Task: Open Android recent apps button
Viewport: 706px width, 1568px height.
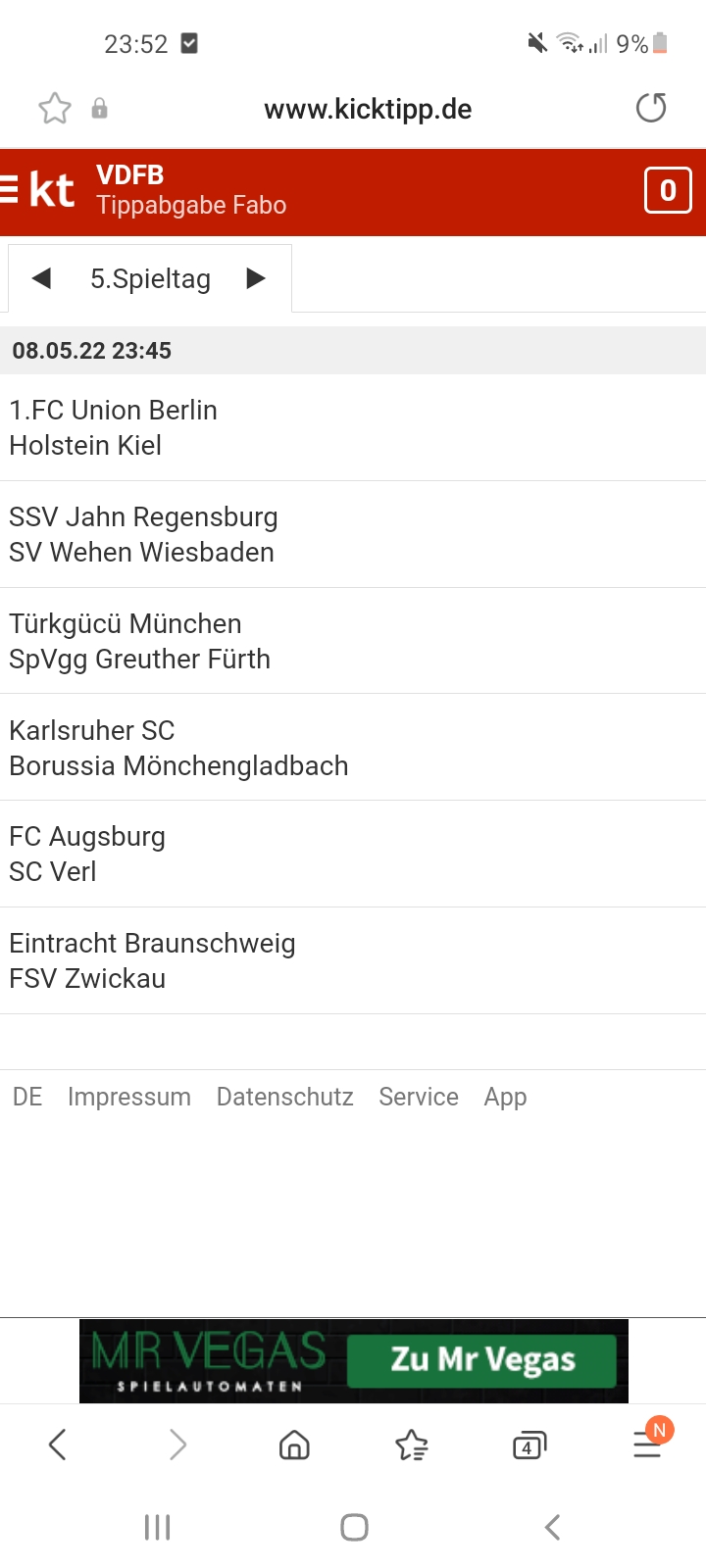Action: (157, 1527)
